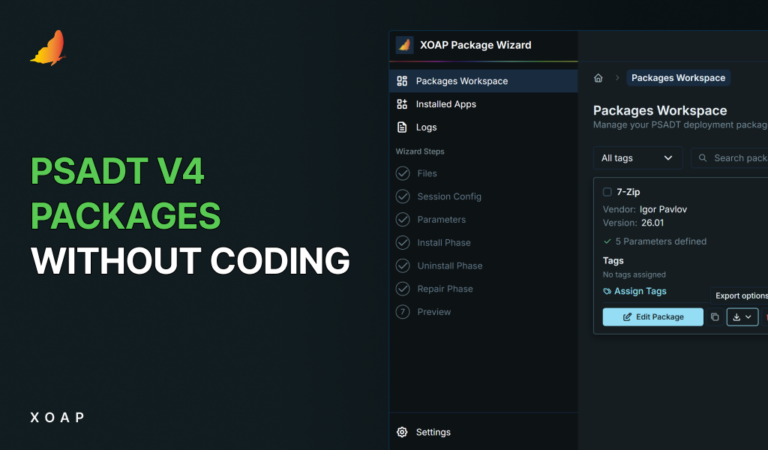Click the home breadcrumb icon
Screen dimensions: 768x450
[x=598, y=78]
